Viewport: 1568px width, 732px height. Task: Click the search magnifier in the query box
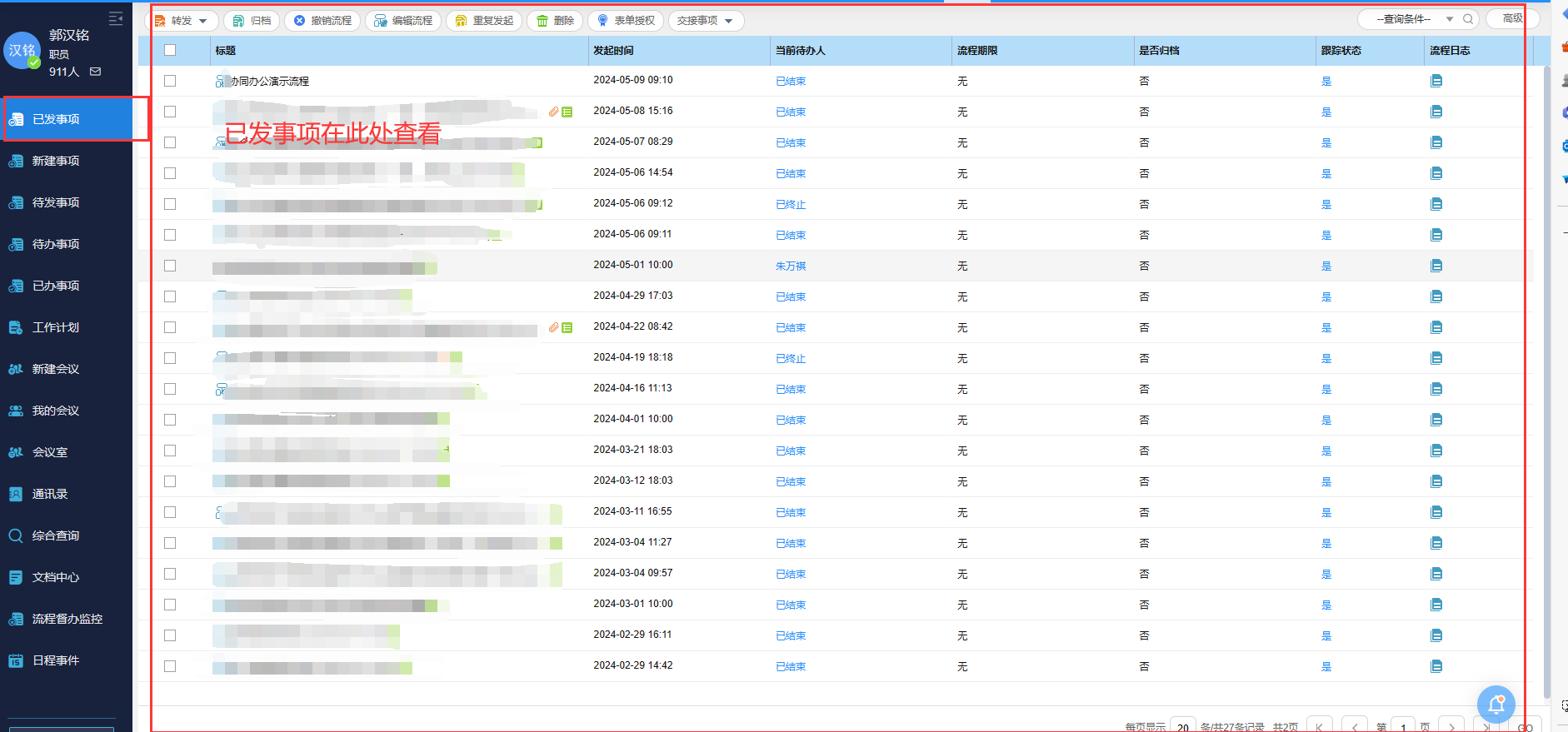pos(1468,19)
